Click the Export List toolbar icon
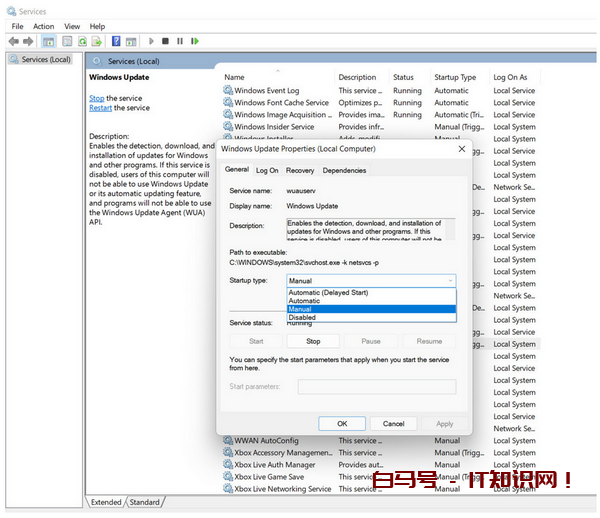600x518 pixels. [98, 41]
